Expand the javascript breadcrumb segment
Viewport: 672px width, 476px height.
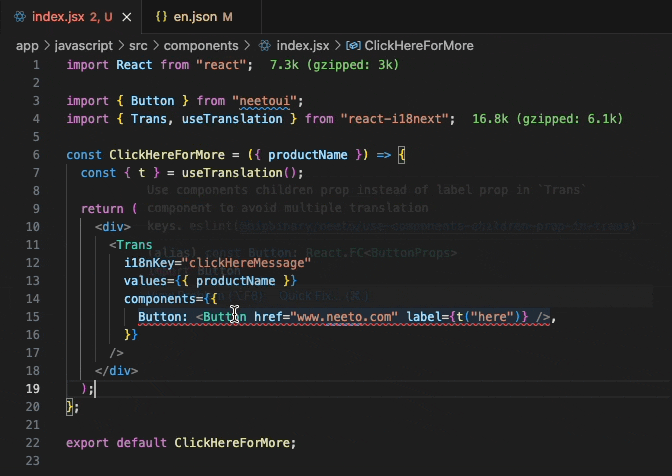[x=82, y=45]
